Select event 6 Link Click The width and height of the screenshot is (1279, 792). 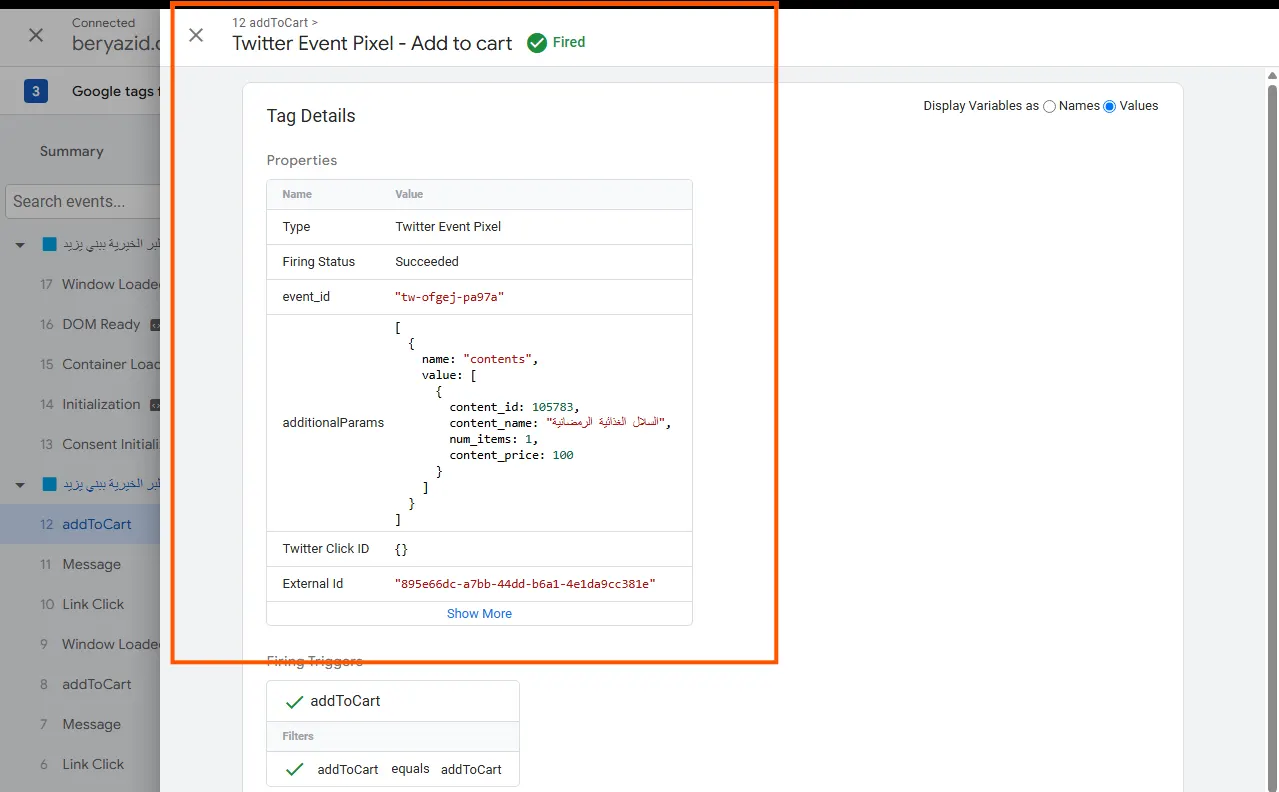pyautogui.click(x=80, y=764)
